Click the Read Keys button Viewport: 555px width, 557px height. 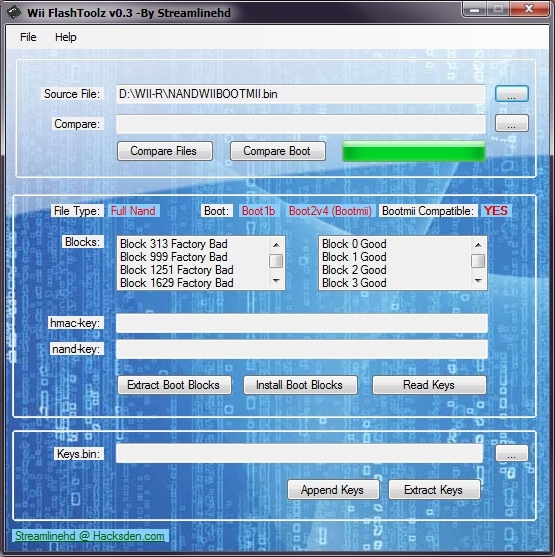tap(429, 385)
